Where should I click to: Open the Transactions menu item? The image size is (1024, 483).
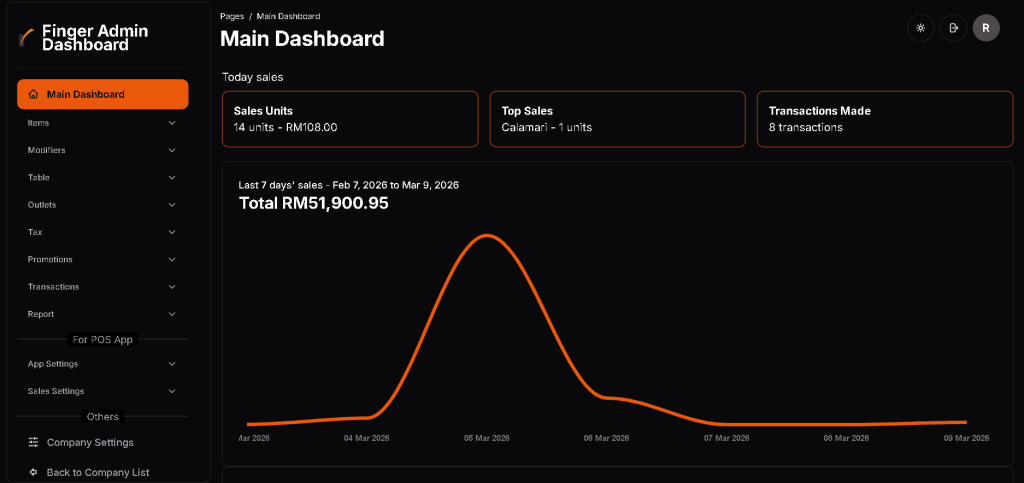click(x=102, y=287)
